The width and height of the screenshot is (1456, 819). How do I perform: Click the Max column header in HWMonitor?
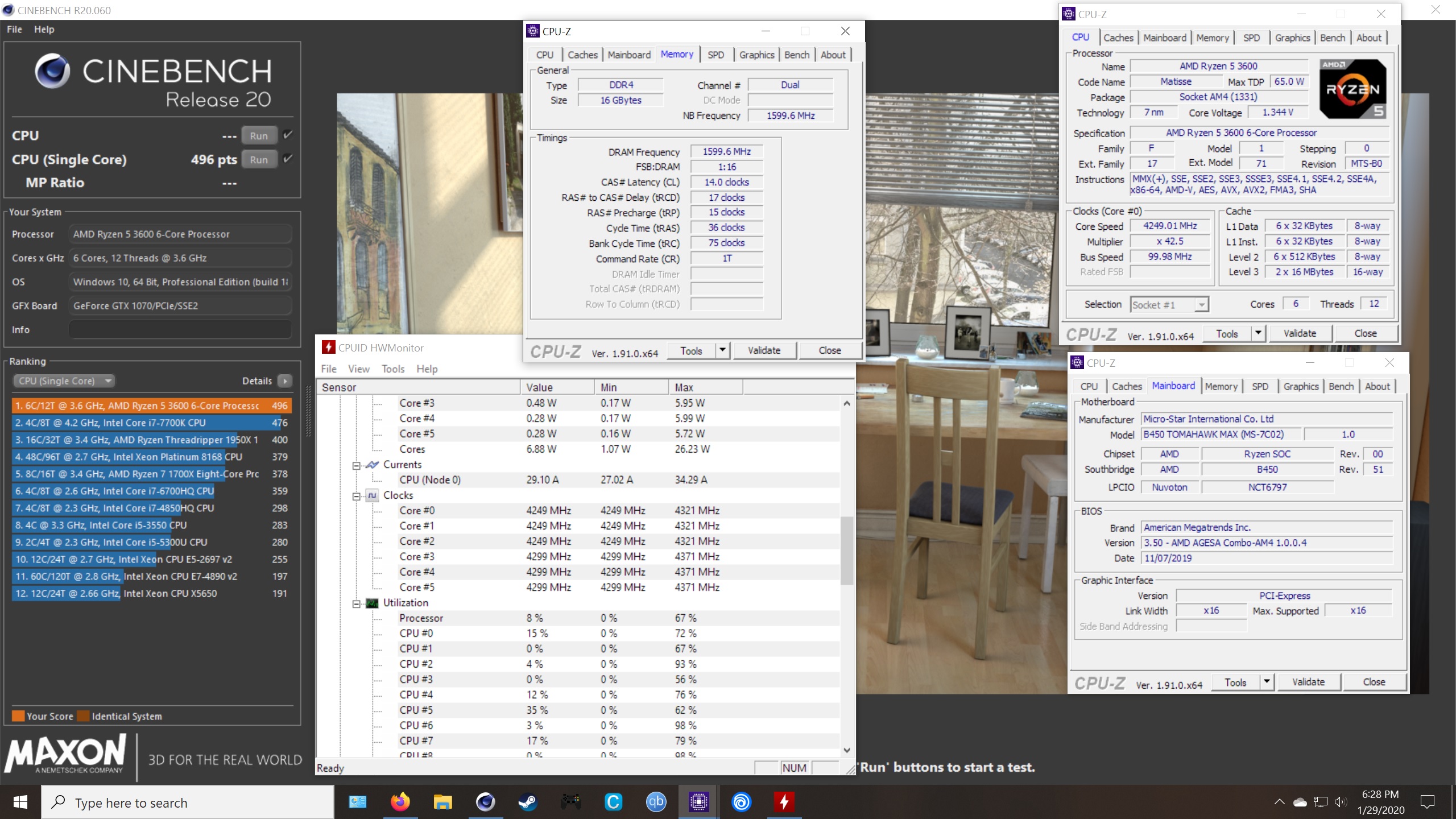click(x=705, y=387)
